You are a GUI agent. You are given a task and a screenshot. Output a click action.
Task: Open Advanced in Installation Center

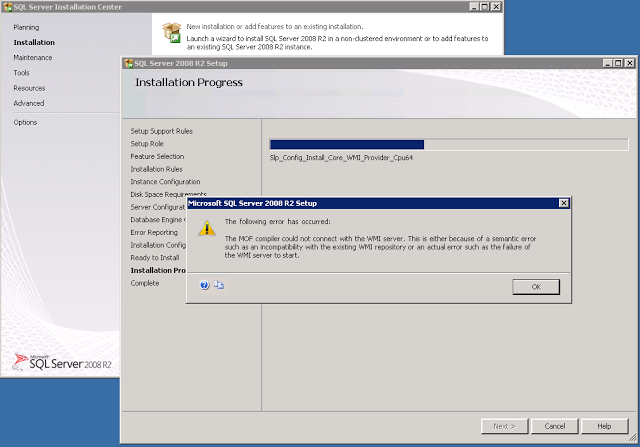tap(29, 103)
